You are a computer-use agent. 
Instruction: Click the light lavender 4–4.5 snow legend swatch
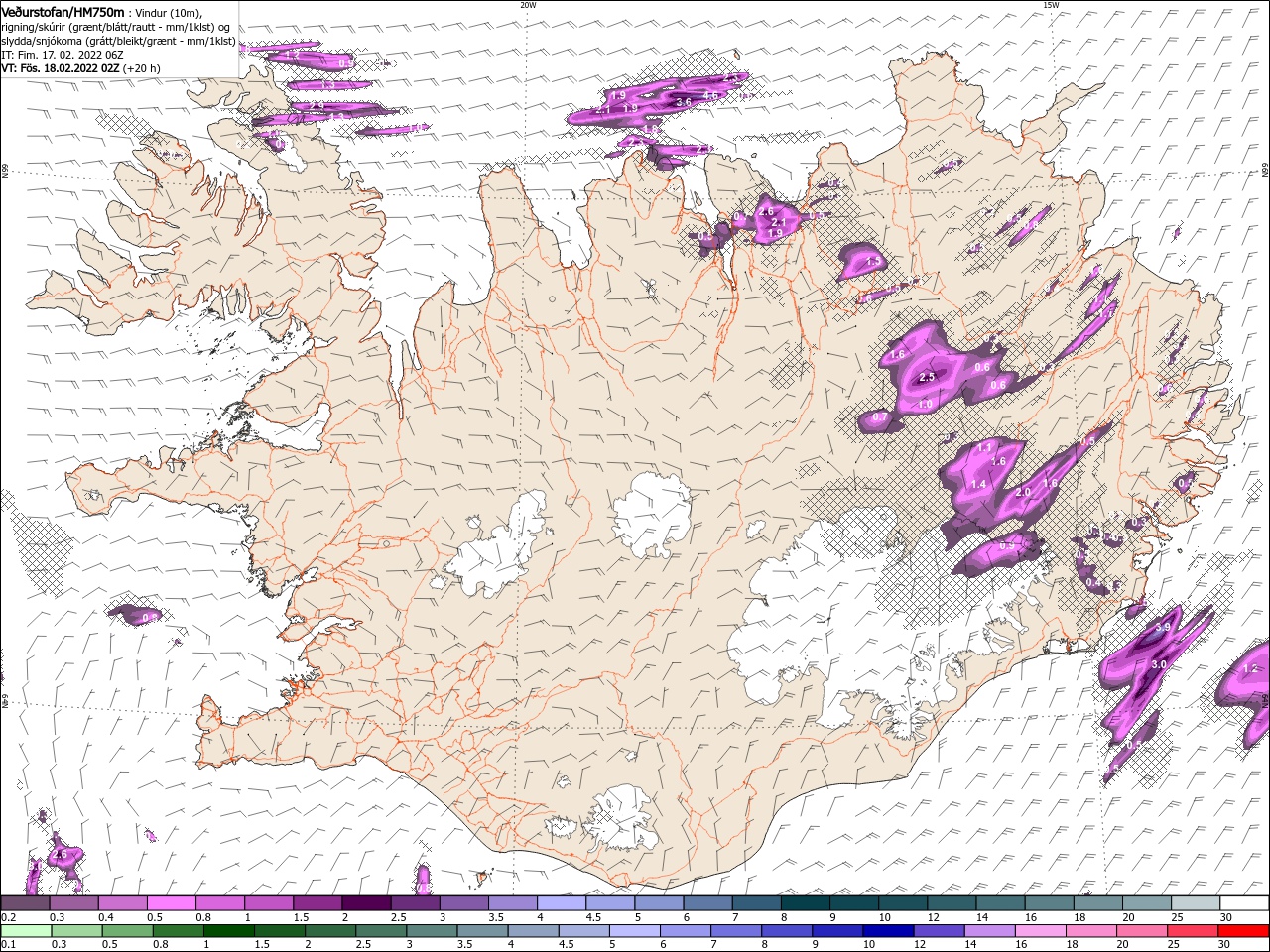(561, 903)
